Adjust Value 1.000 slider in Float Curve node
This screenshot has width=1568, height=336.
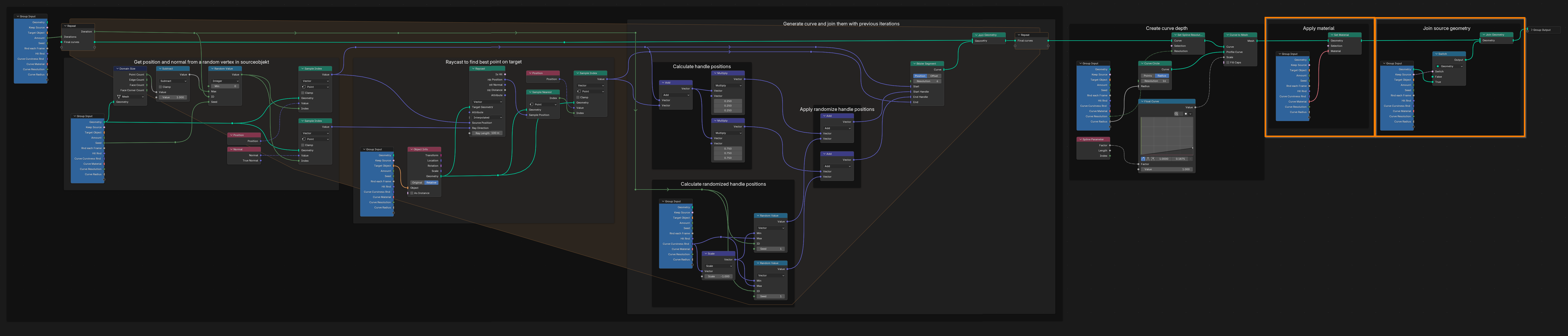[x=1167, y=170]
